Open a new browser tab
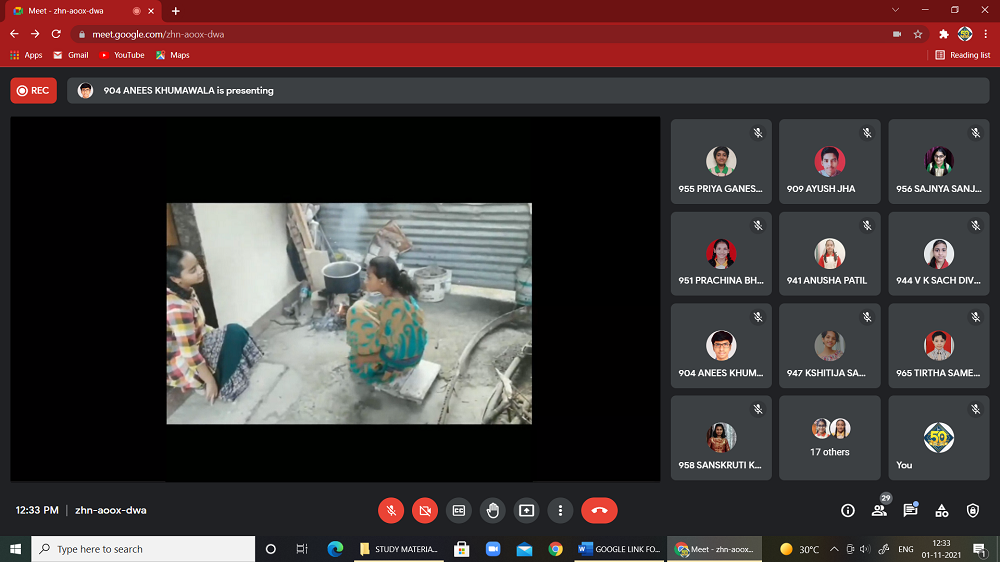 (x=176, y=11)
